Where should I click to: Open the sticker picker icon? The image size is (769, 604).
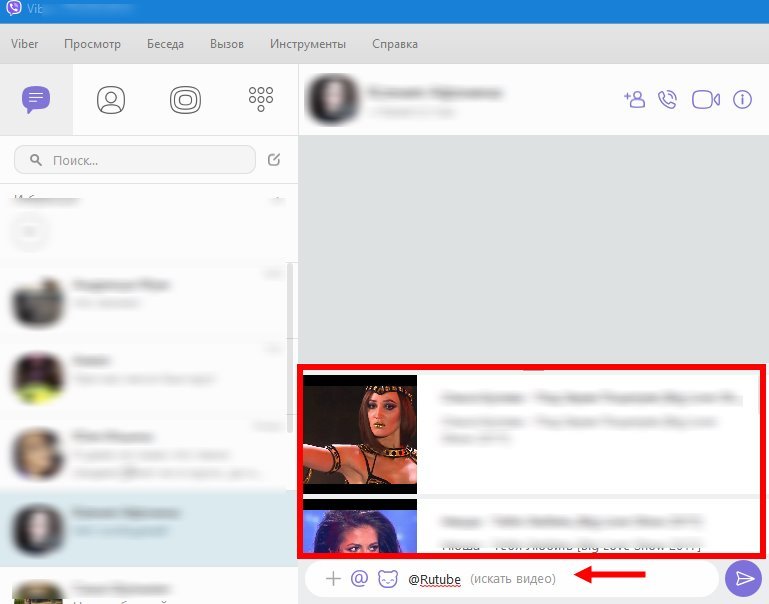coord(387,578)
